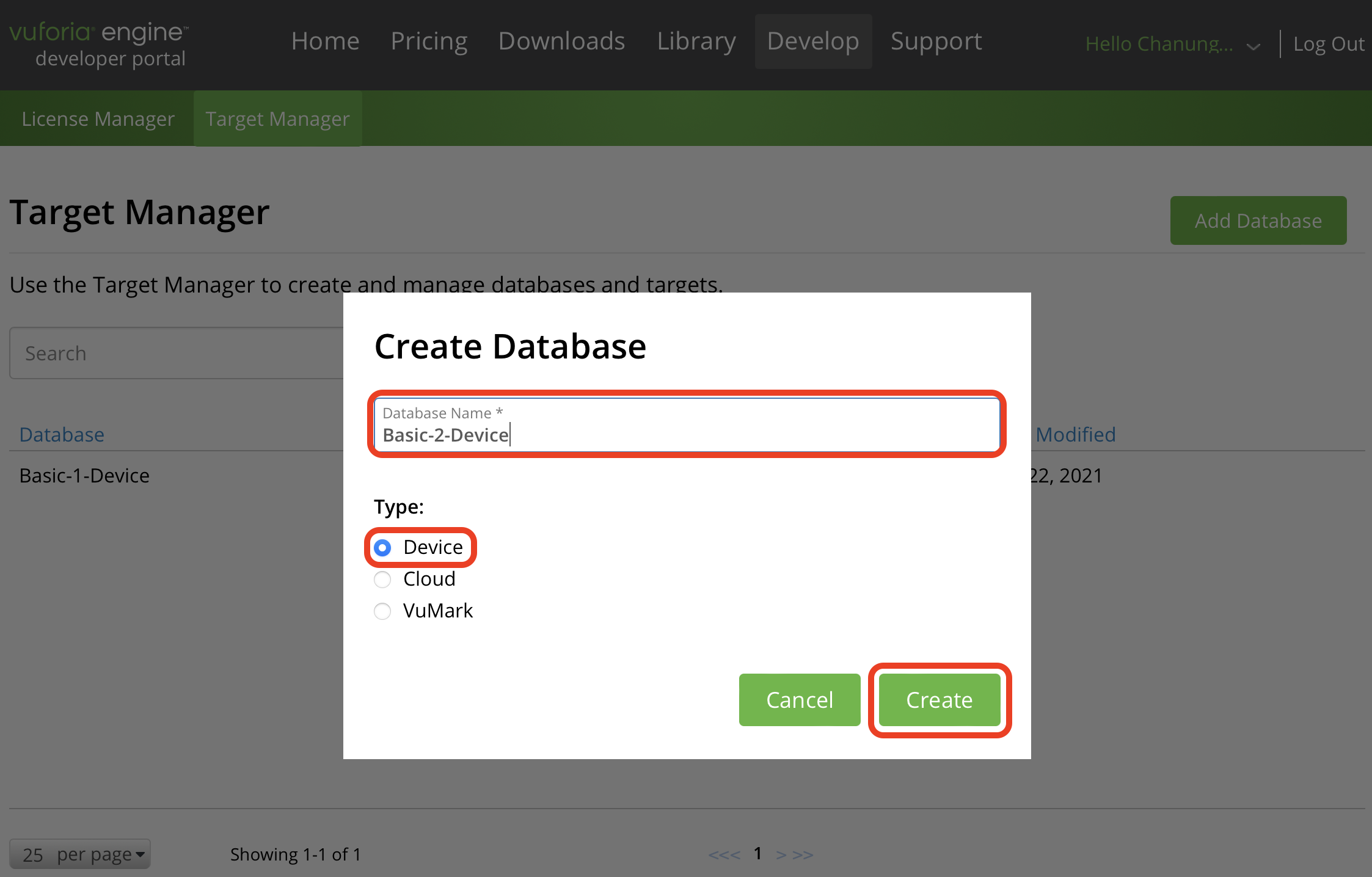Open the Support page

(x=936, y=41)
